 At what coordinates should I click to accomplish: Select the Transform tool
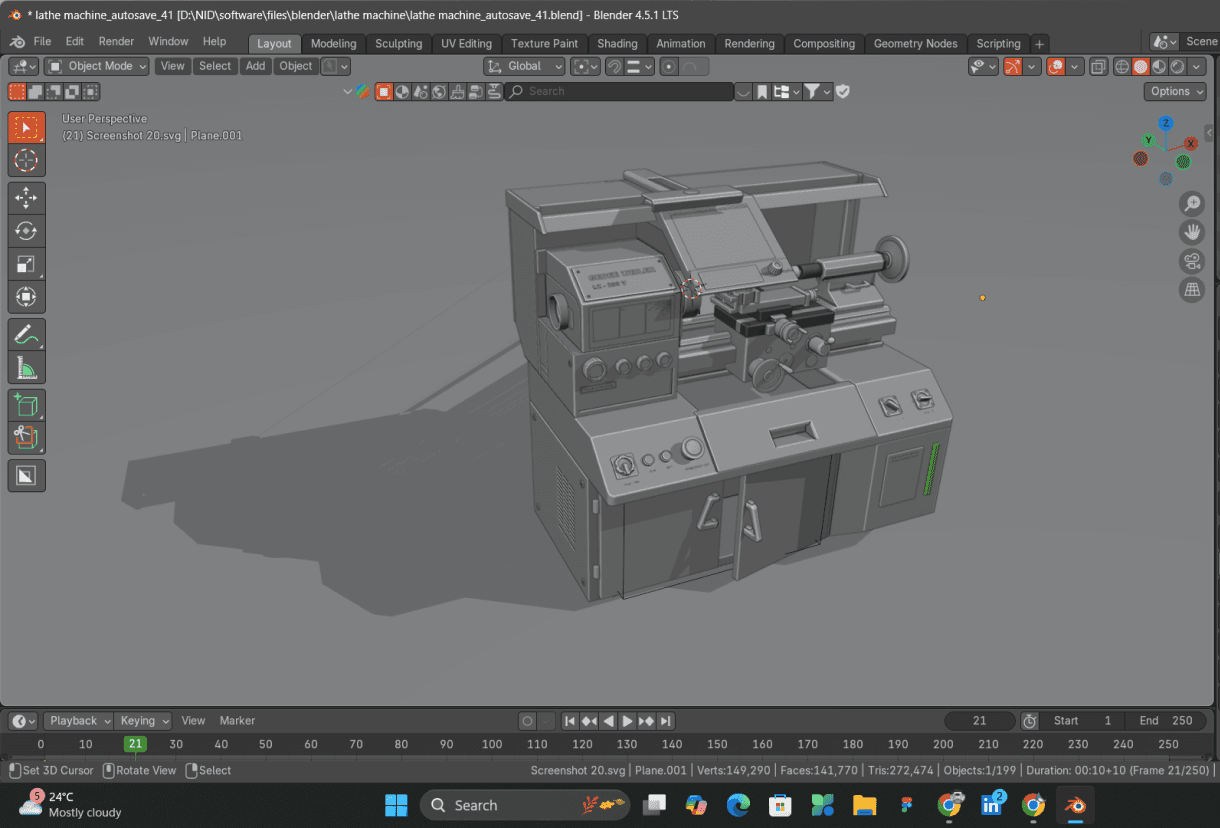(27, 297)
